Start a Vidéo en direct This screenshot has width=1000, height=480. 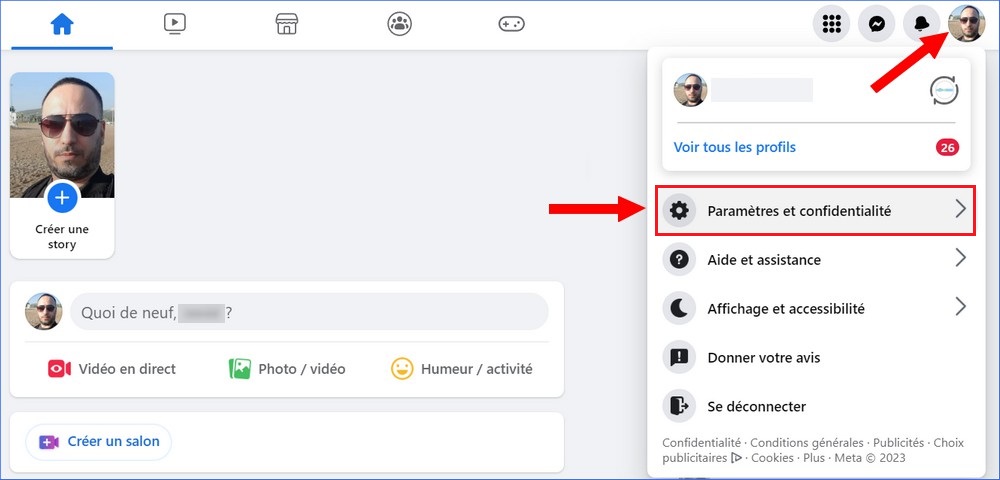click(x=111, y=369)
